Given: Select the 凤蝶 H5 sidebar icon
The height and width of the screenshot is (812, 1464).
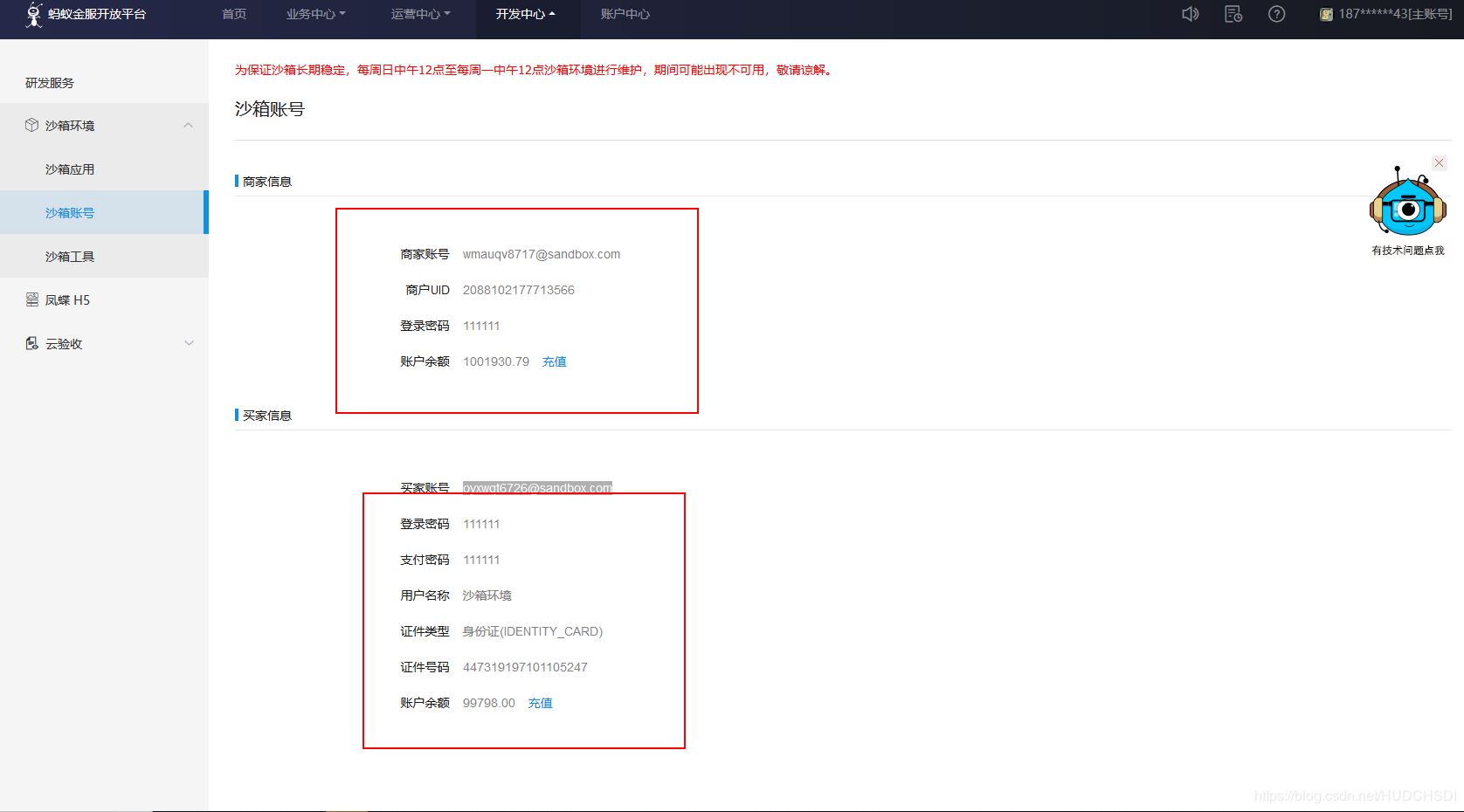Looking at the screenshot, I should [30, 299].
